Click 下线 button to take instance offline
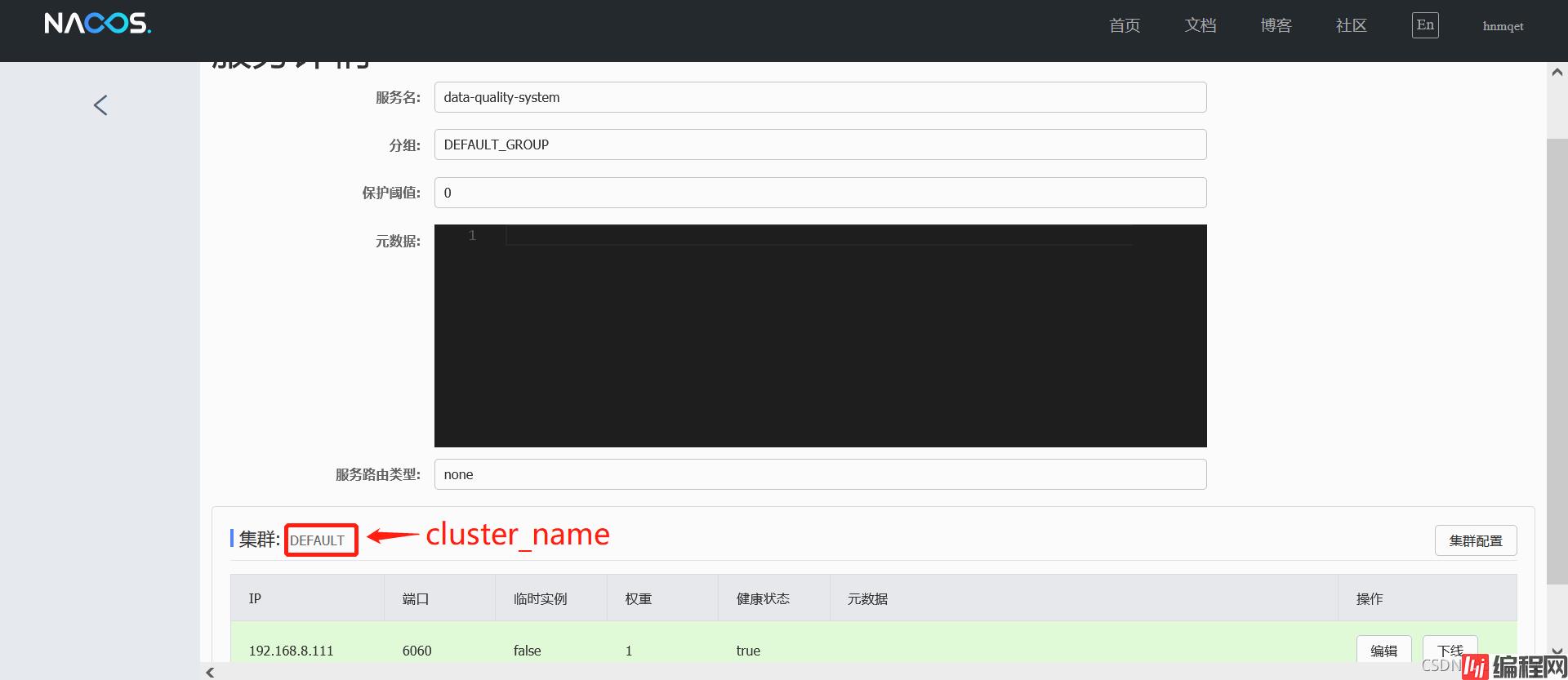This screenshot has height=680, width=1568. pyautogui.click(x=1450, y=649)
